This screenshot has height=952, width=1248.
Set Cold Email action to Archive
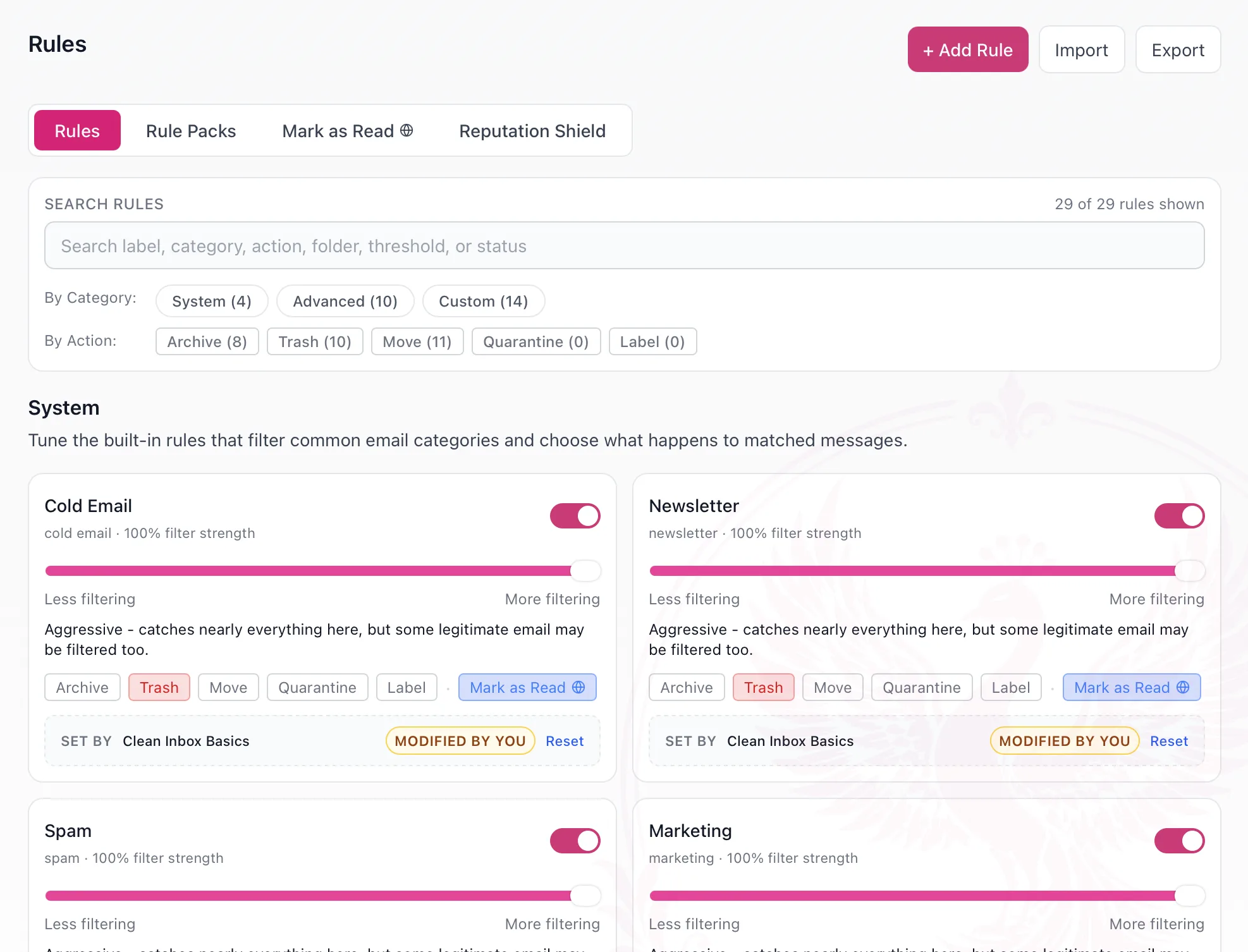[82, 687]
